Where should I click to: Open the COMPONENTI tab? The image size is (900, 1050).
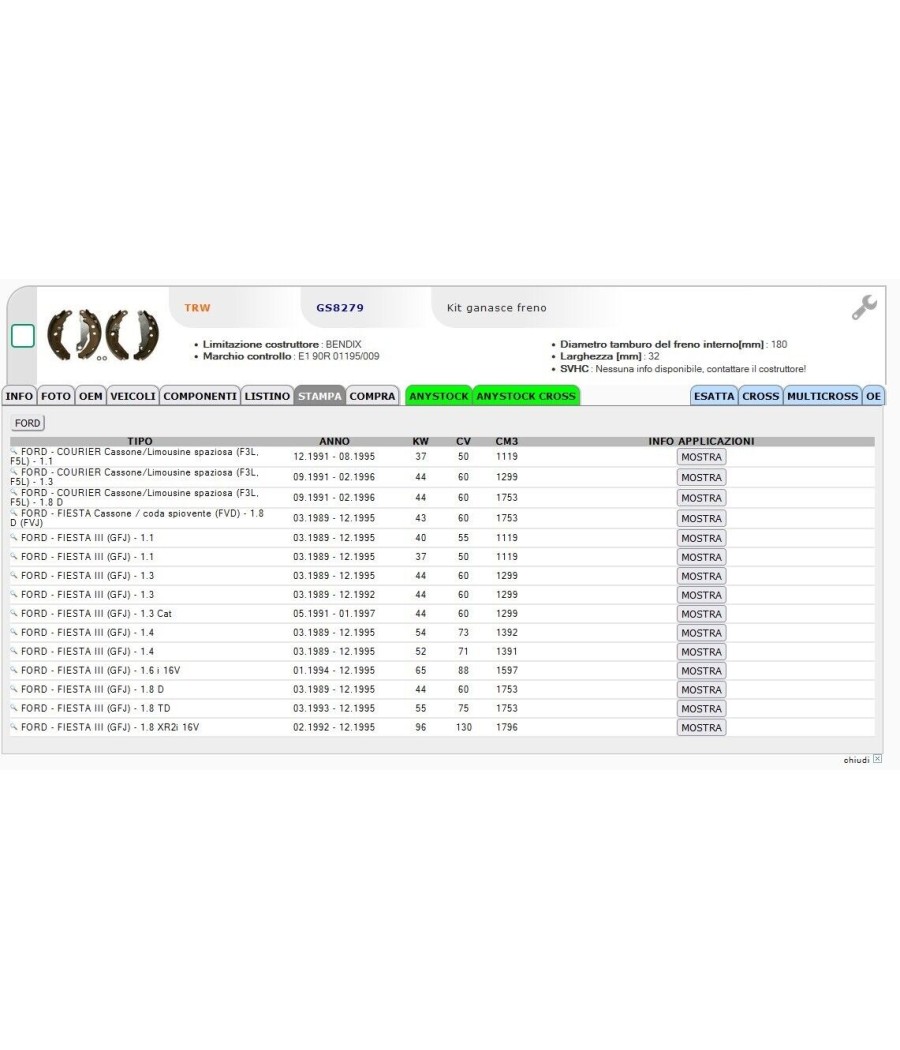click(200, 396)
